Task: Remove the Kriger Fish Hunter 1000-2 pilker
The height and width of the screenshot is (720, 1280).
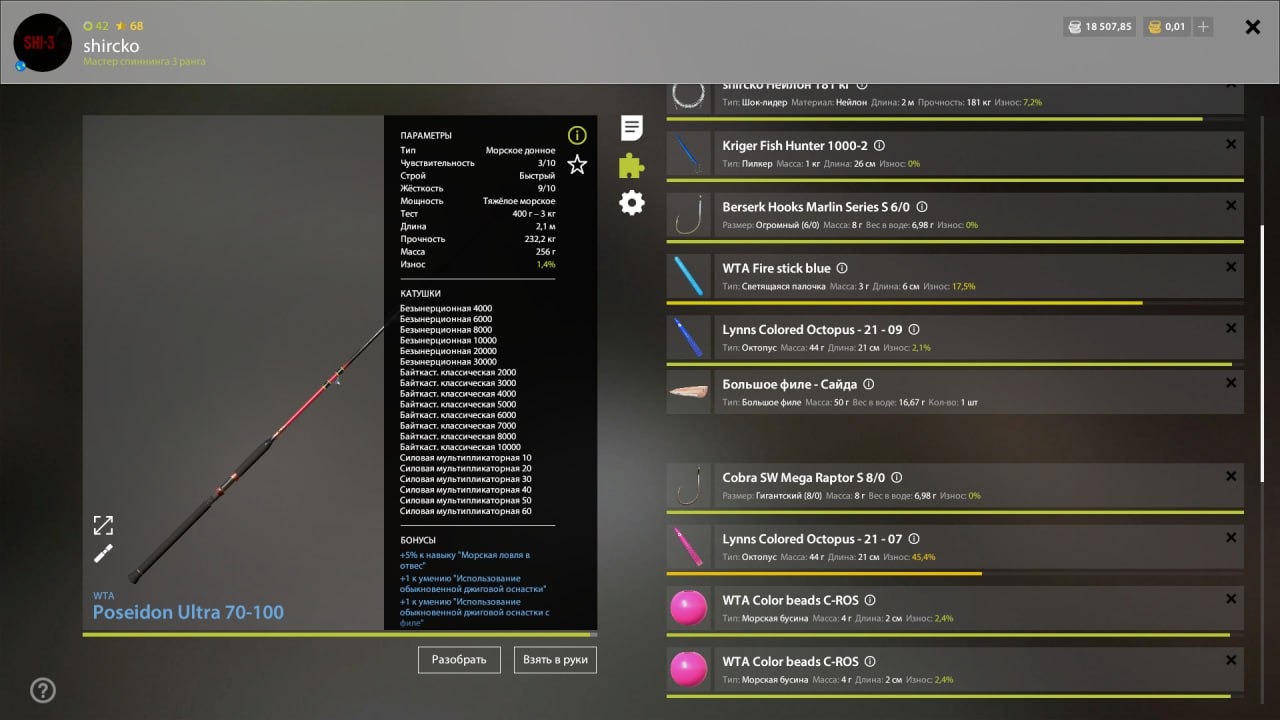Action: point(1231,145)
